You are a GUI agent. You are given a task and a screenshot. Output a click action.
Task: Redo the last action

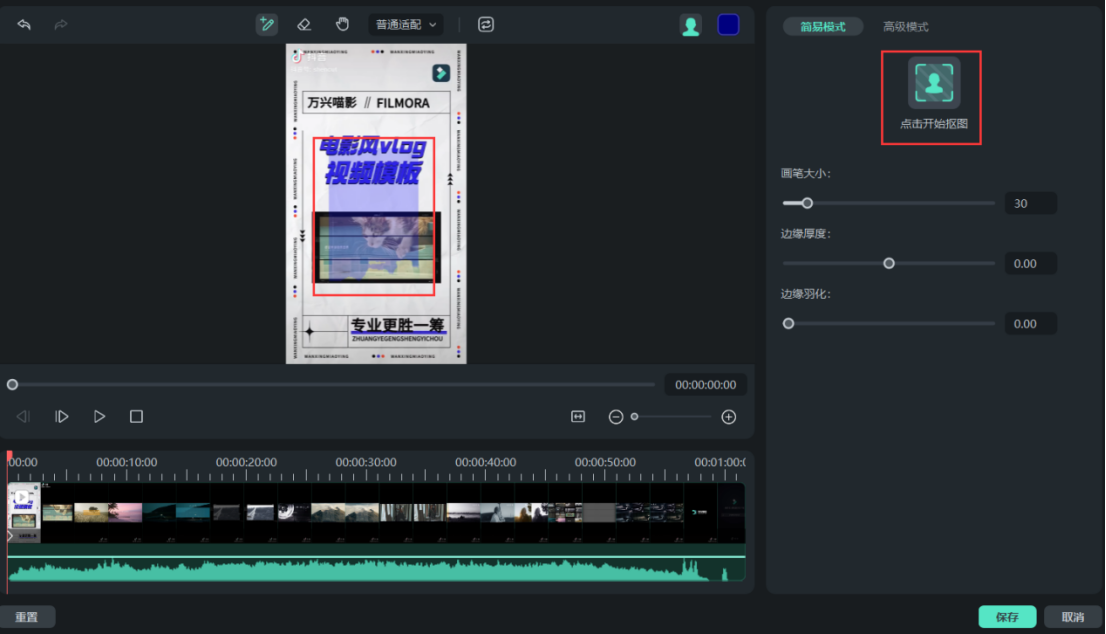click(x=60, y=24)
